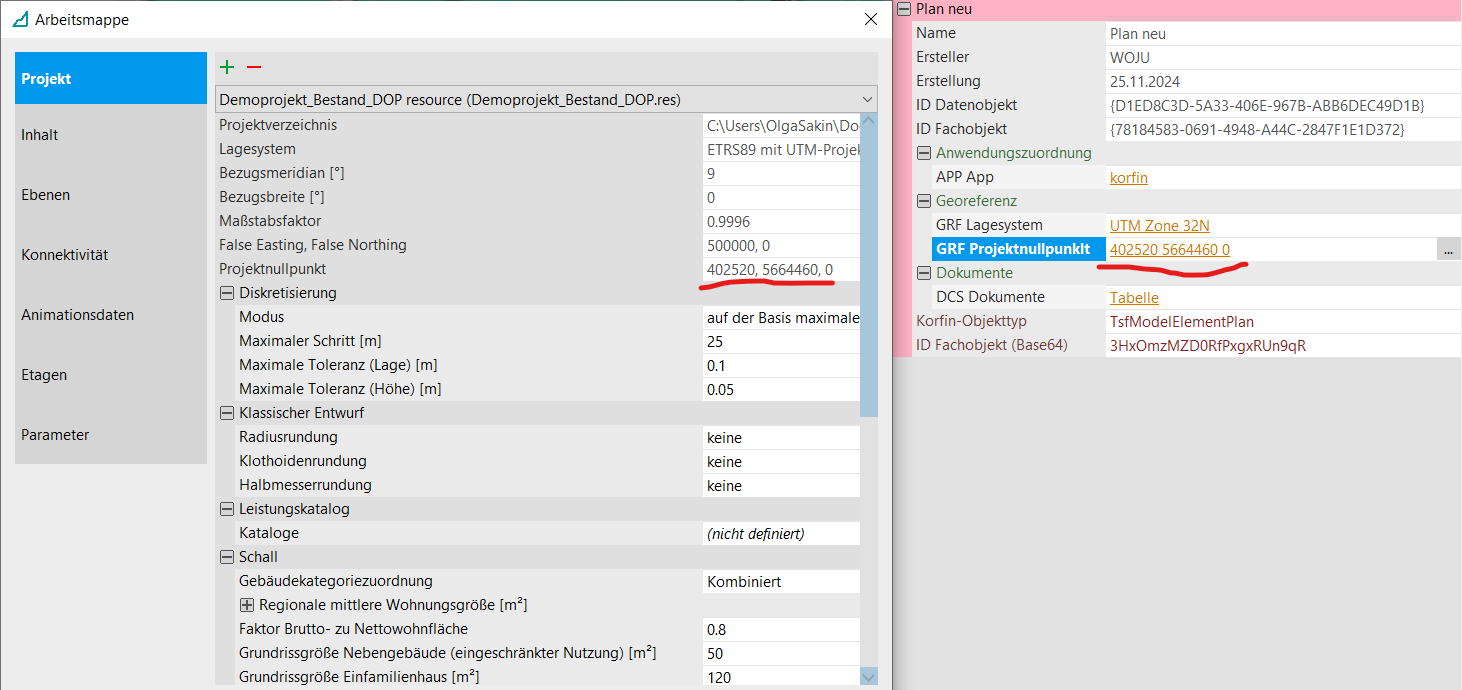Open the korfin app link
Screen dimensions: 1462x690
tap(1128, 177)
